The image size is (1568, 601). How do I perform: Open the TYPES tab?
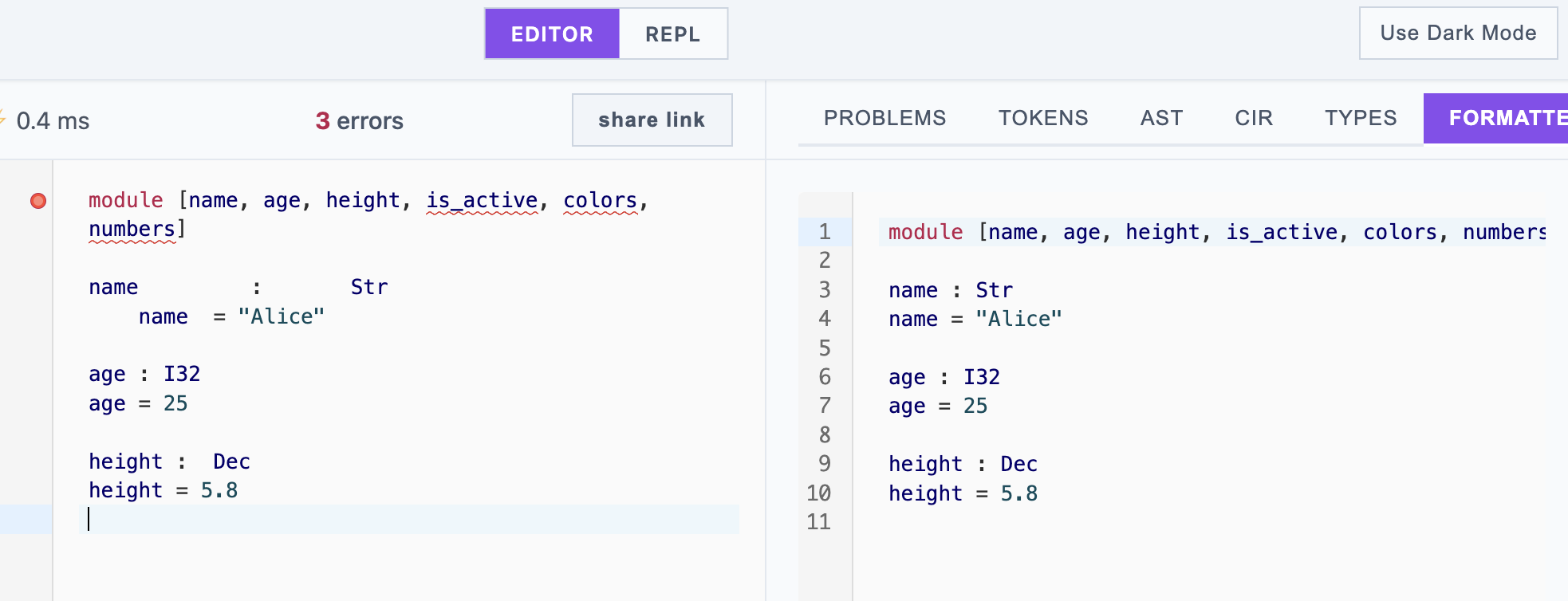pos(1361,118)
